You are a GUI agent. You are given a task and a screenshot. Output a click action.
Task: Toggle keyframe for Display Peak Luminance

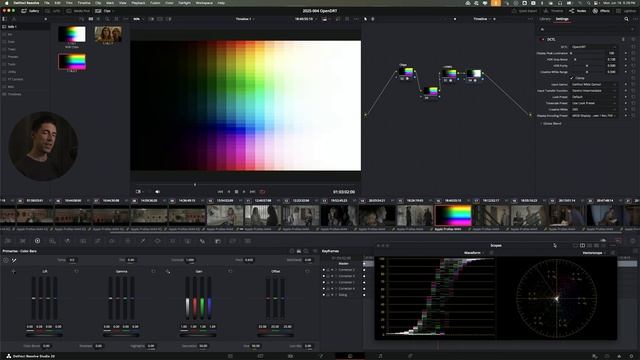(626, 53)
